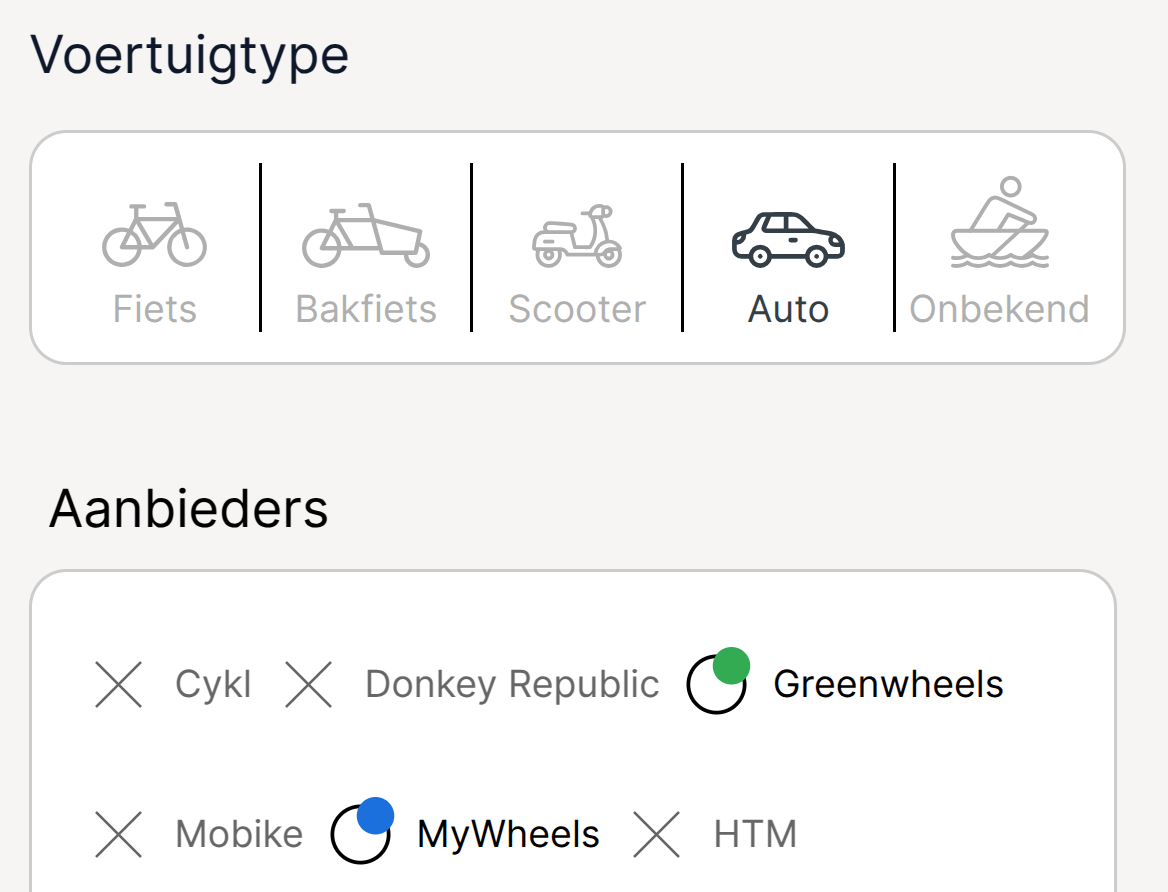The width and height of the screenshot is (1168, 892).
Task: Click the Greenwheels provider name
Action: [889, 684]
